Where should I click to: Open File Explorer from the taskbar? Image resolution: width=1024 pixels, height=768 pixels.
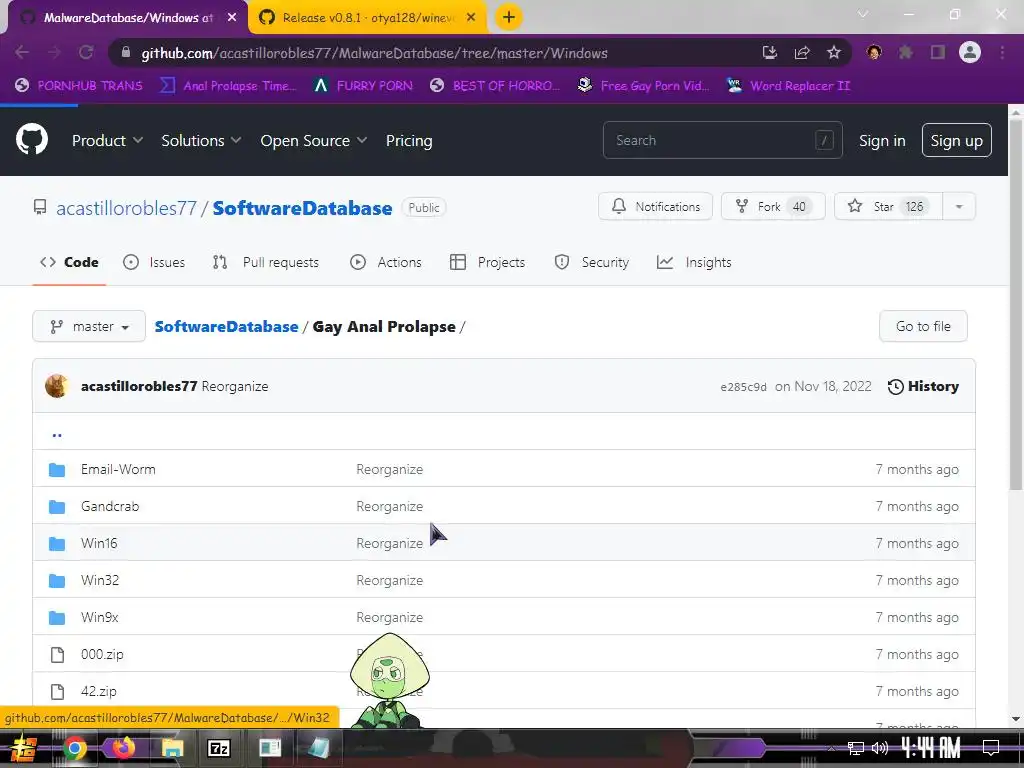click(x=172, y=748)
